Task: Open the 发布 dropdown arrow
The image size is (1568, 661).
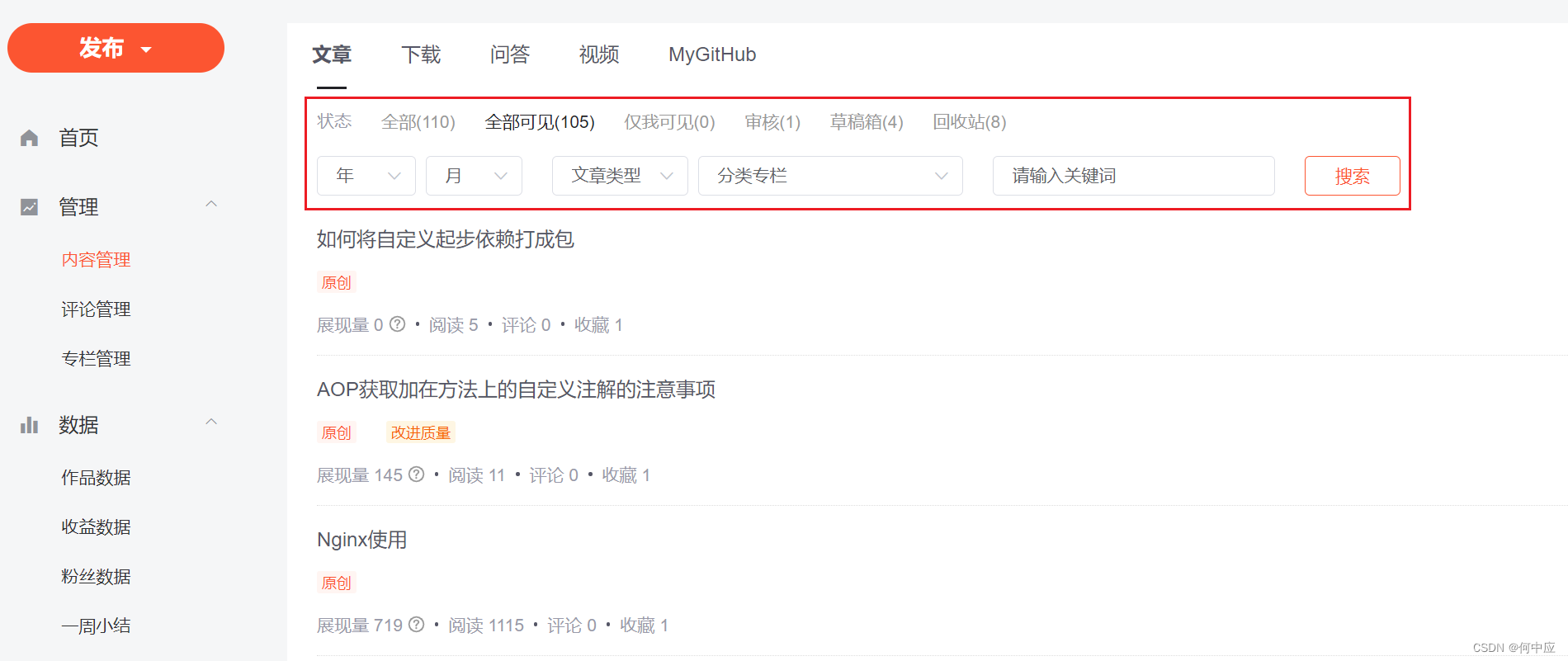Action: 146,50
